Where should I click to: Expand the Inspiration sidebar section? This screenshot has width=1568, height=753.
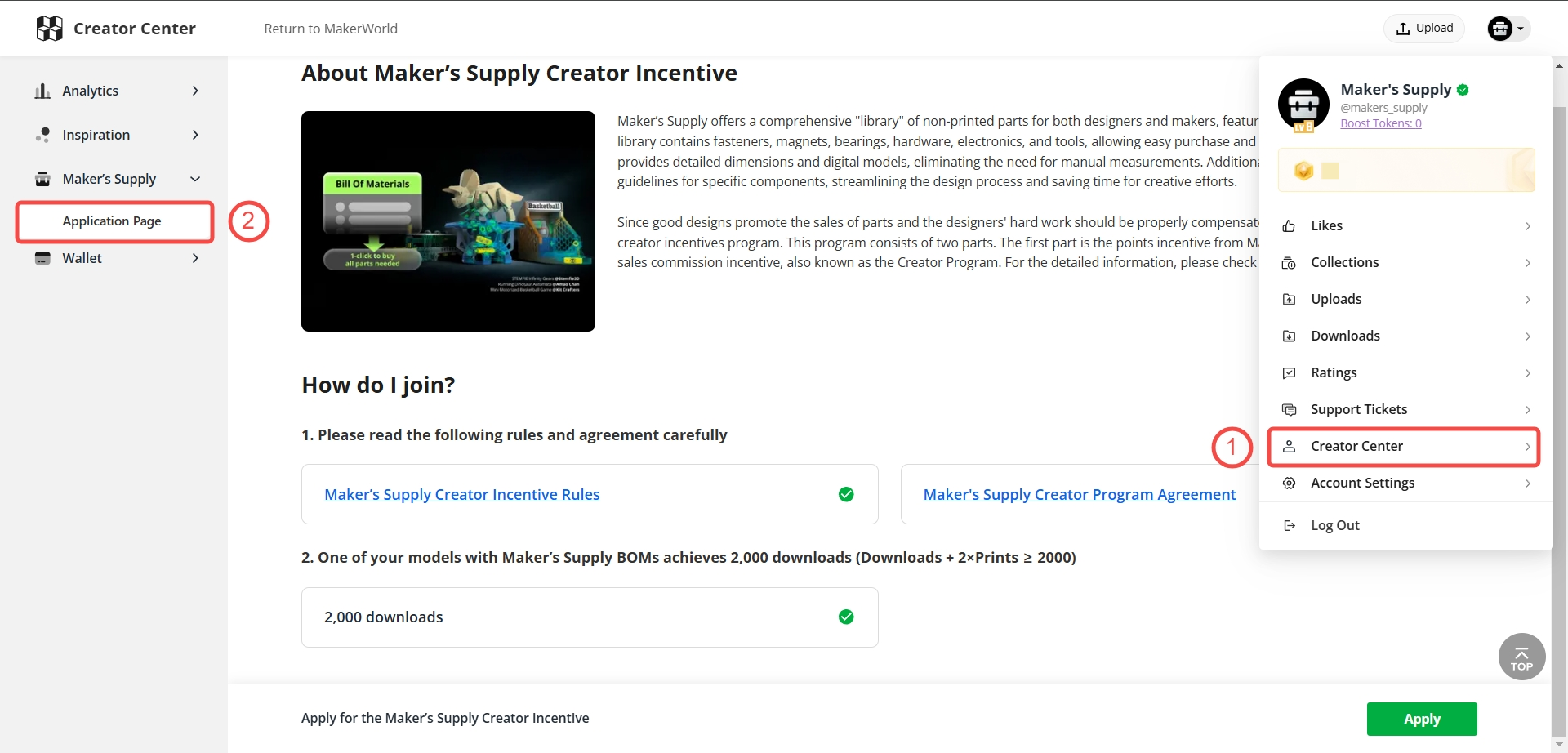195,135
